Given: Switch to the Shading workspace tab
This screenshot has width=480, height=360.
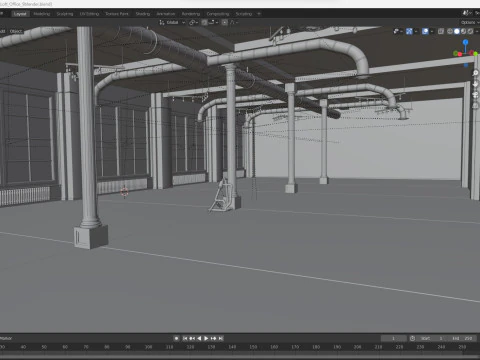Looking at the screenshot, I should click(143, 14).
